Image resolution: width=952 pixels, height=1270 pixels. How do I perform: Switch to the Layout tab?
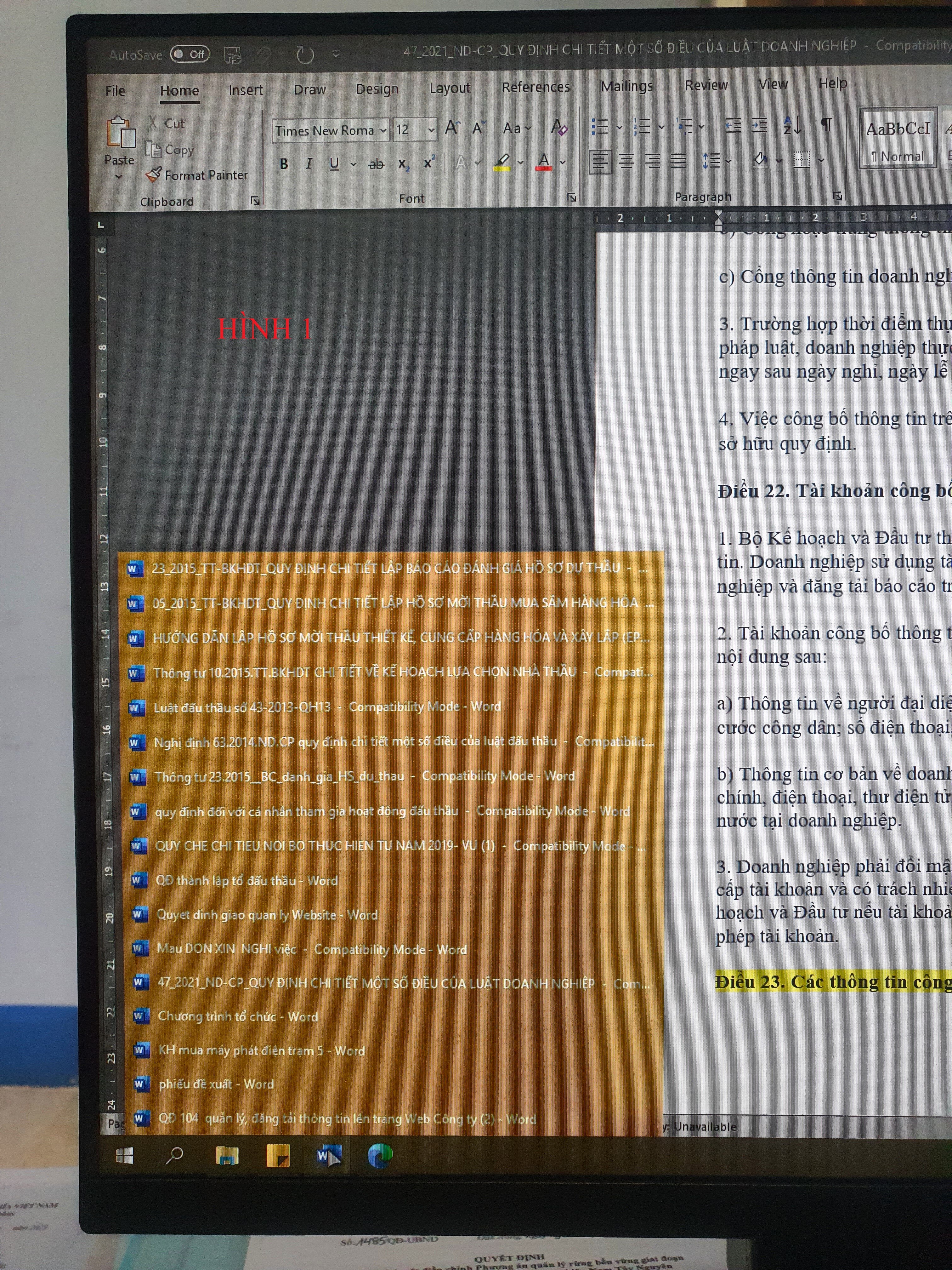click(x=450, y=88)
